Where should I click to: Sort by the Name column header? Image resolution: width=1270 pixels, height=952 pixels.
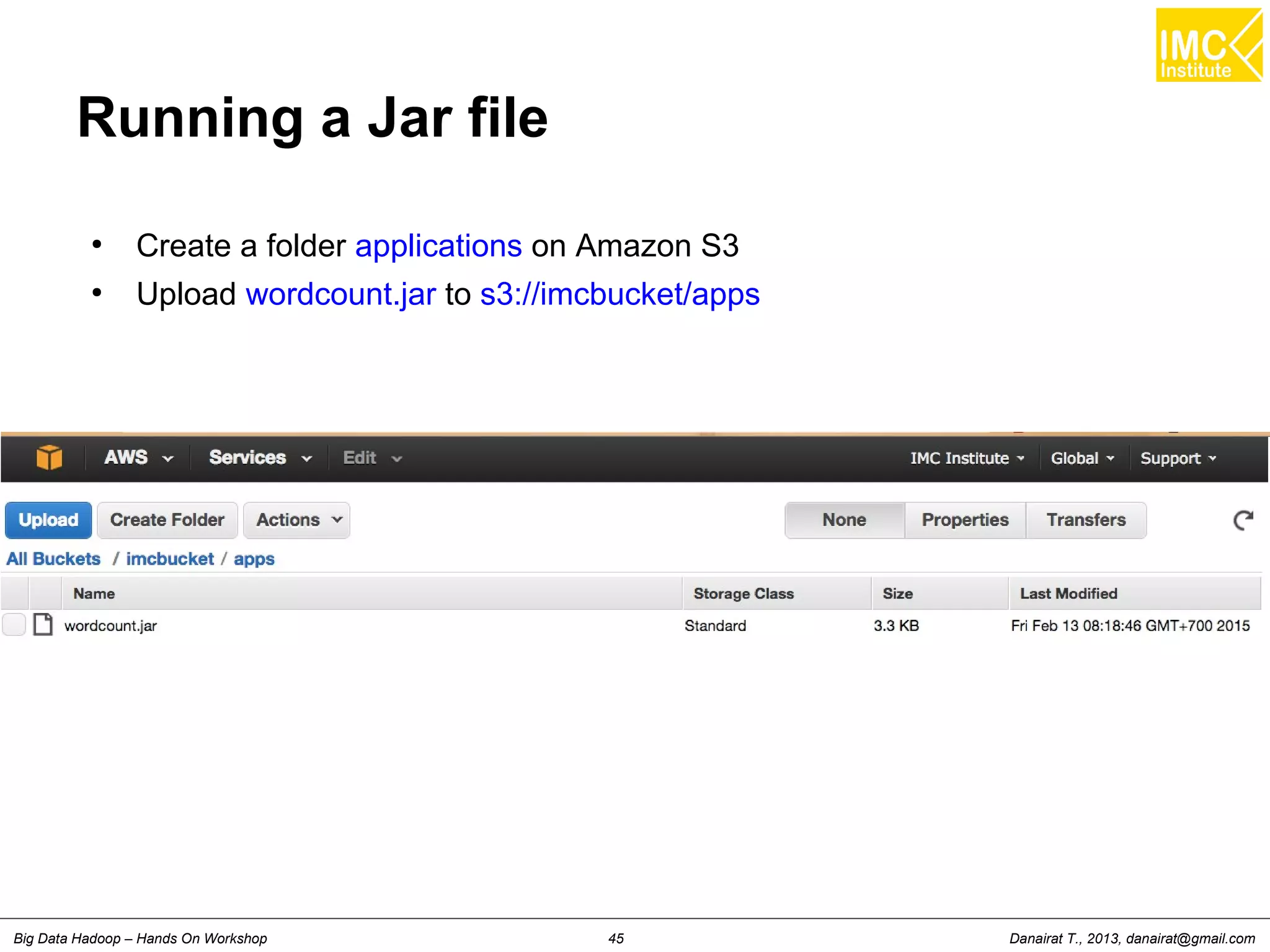[x=372, y=594]
